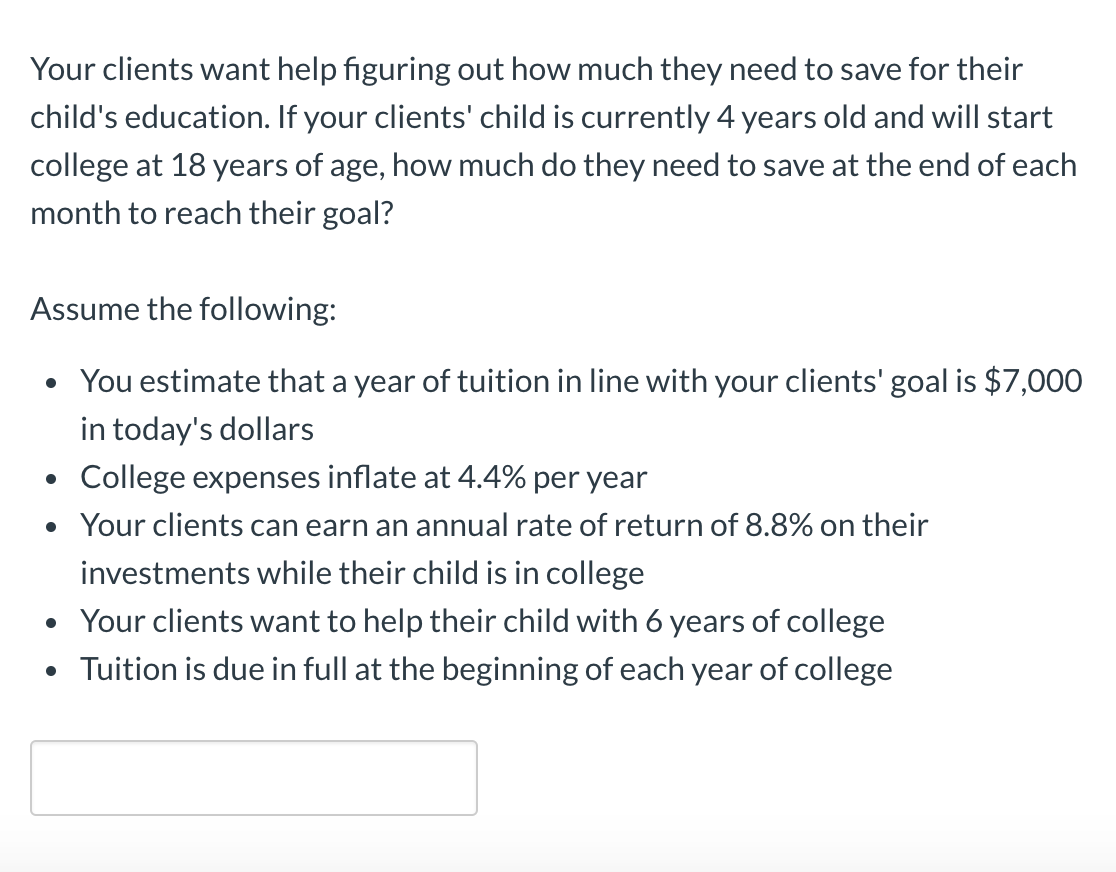The height and width of the screenshot is (872, 1116).
Task: Select the 'Assume the following:' heading
Action: pos(182,309)
